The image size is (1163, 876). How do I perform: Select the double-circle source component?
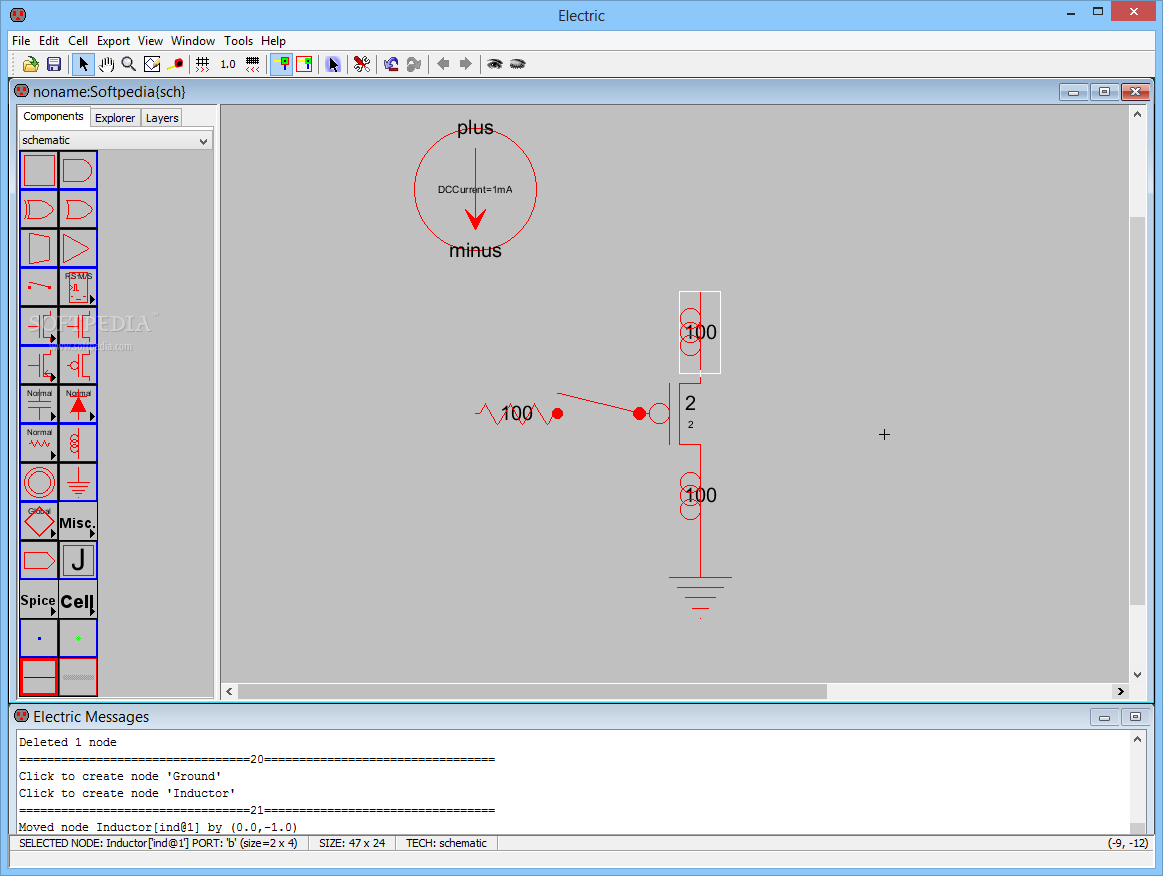tap(39, 482)
